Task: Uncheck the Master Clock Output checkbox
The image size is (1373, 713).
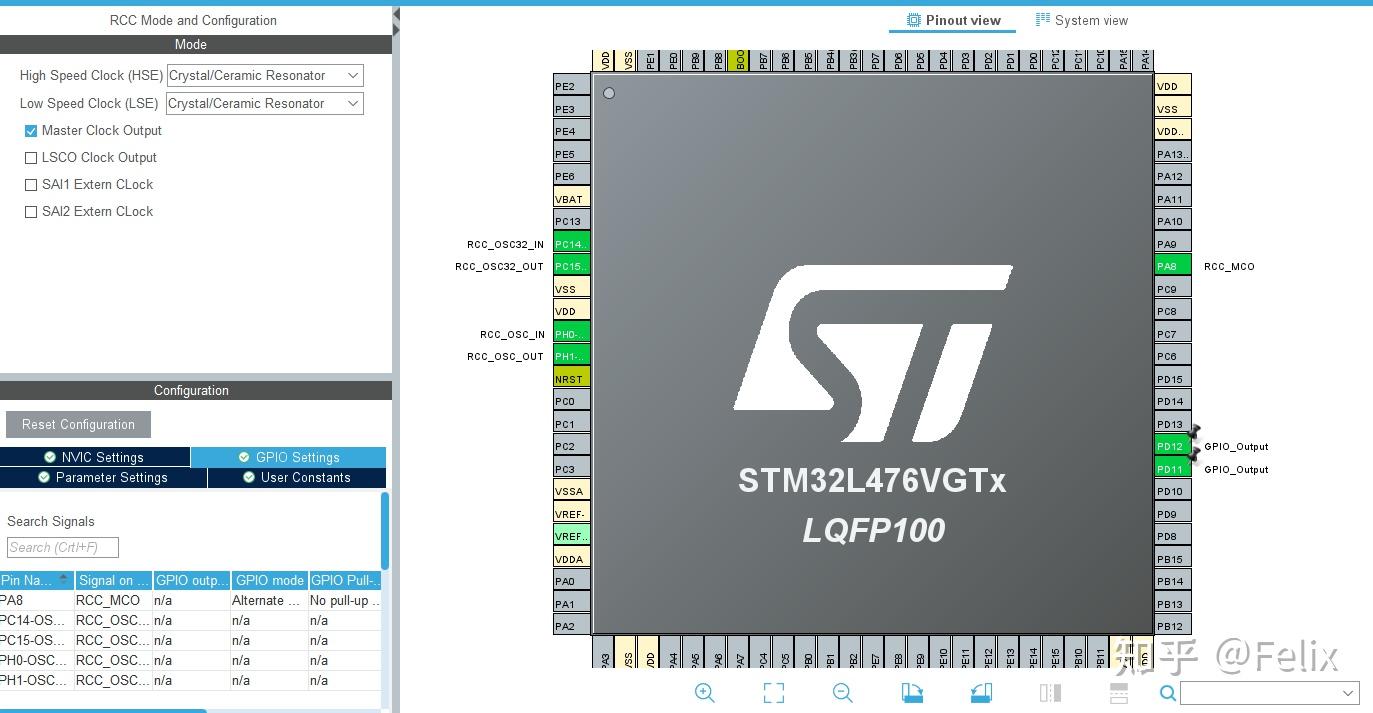Action: point(31,130)
